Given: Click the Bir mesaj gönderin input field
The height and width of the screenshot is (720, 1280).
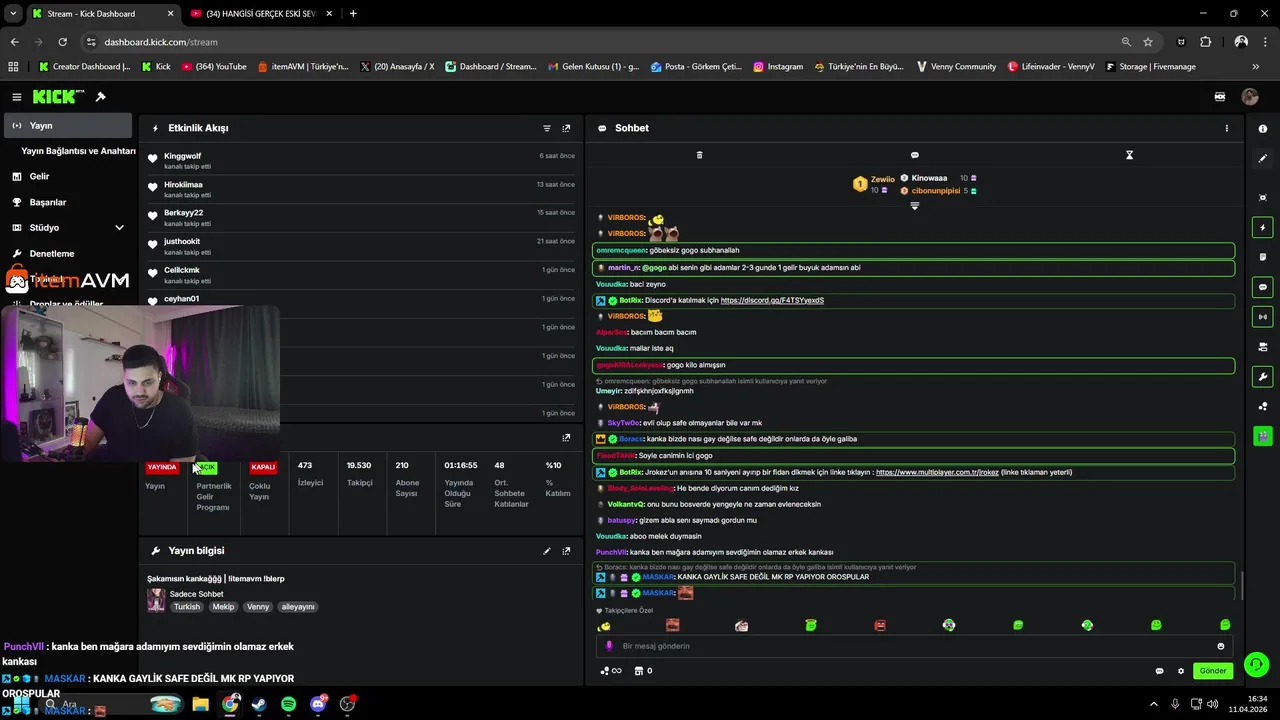Looking at the screenshot, I should click(914, 646).
